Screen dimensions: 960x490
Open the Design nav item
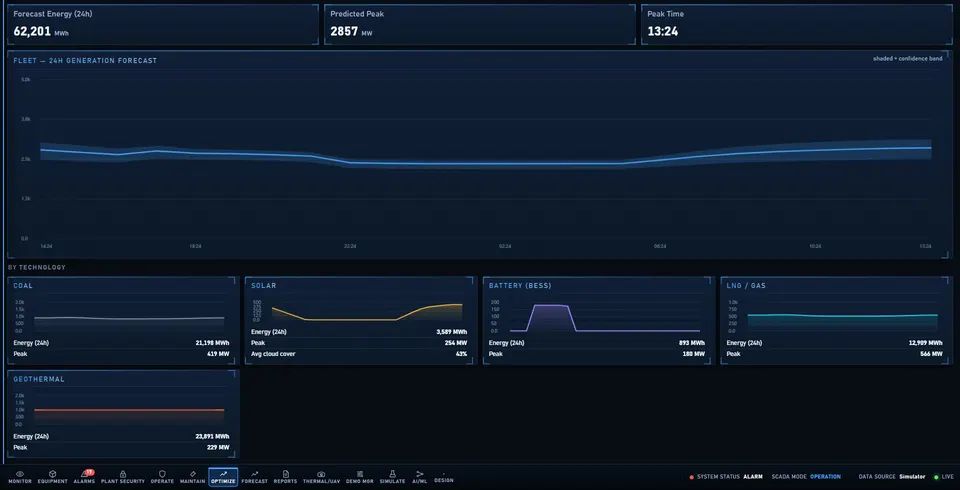coord(444,478)
